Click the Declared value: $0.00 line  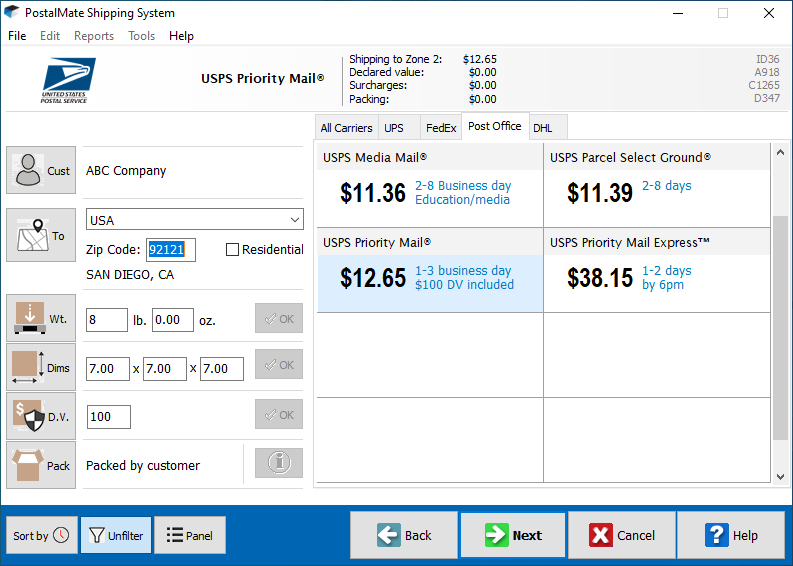[x=423, y=72]
